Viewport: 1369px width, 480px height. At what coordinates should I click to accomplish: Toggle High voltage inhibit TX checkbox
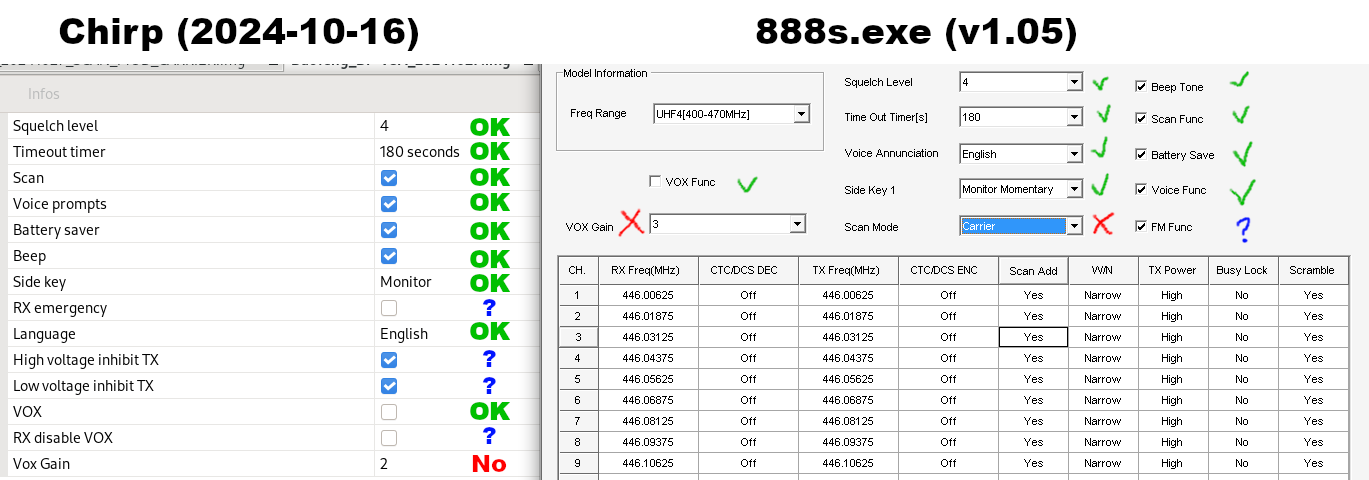click(389, 360)
